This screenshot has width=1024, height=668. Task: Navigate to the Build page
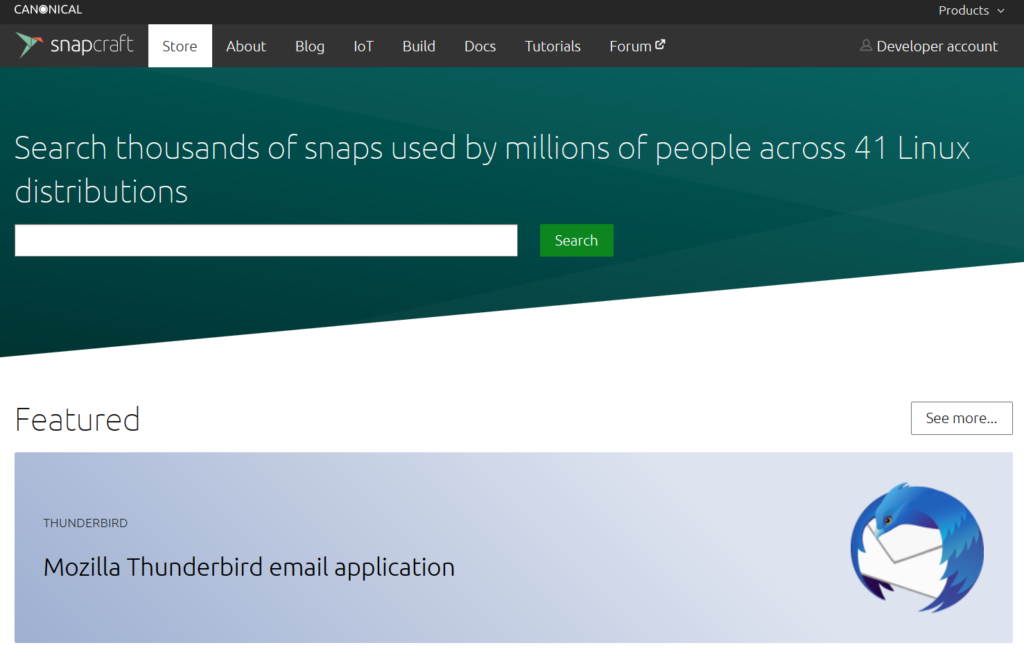419,46
